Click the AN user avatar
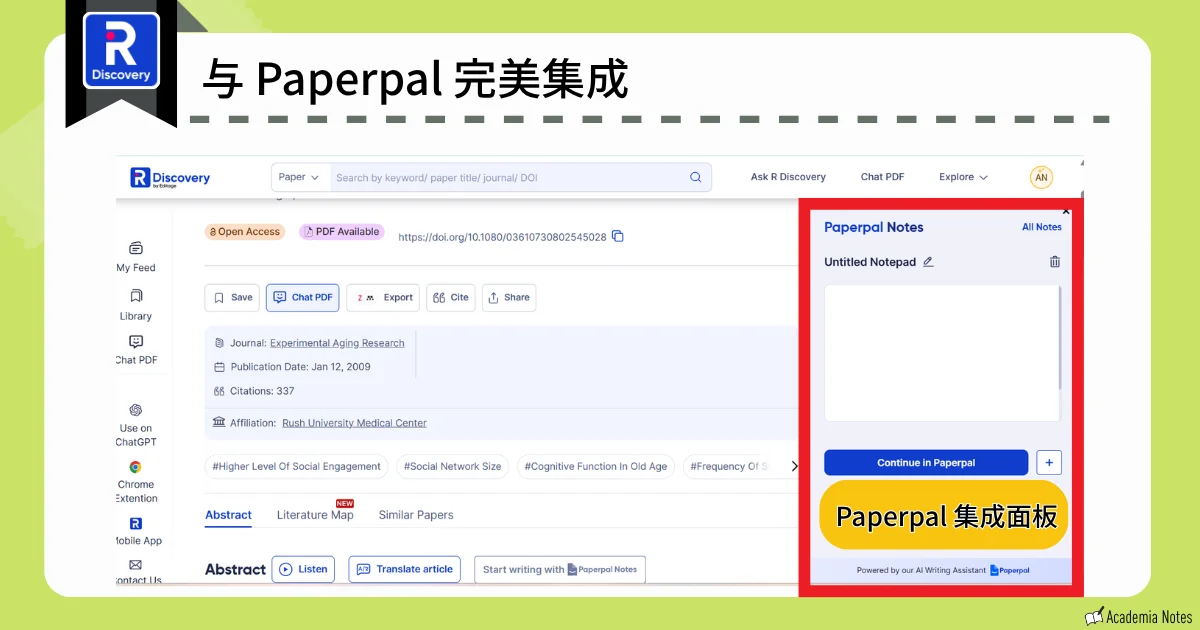 pyautogui.click(x=1041, y=177)
